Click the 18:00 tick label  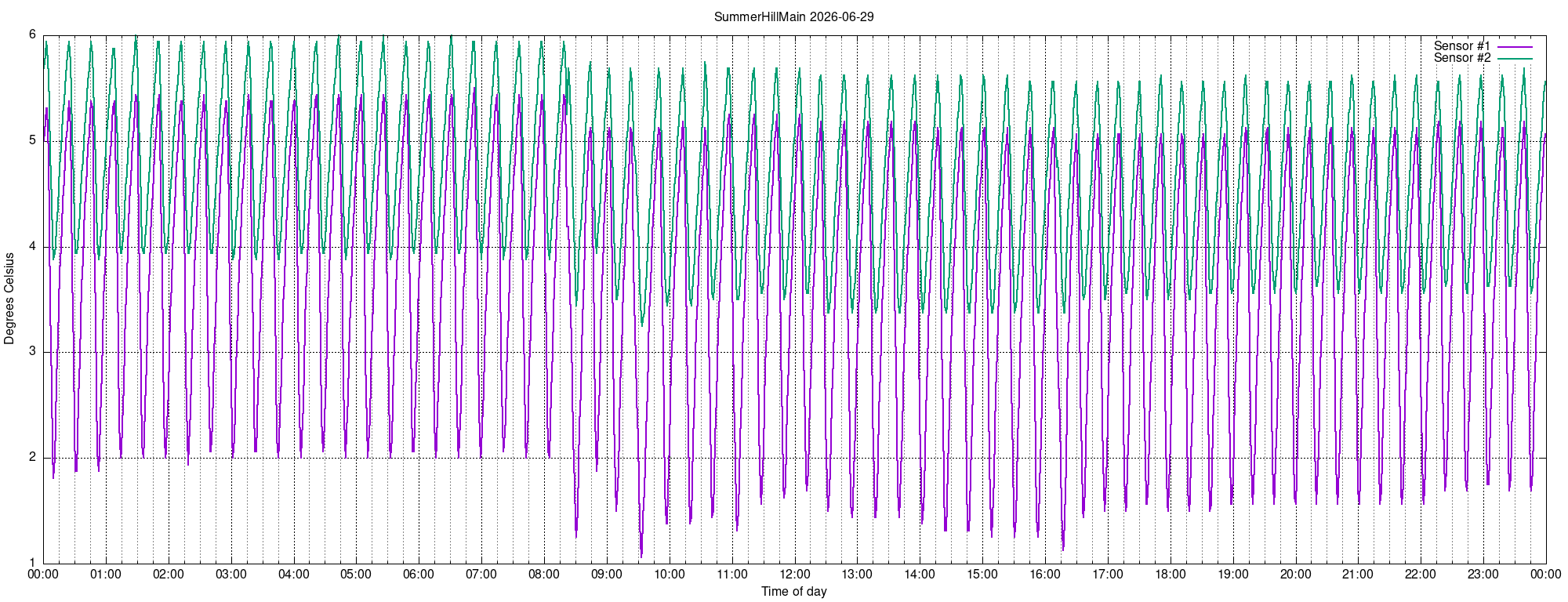1171,575
